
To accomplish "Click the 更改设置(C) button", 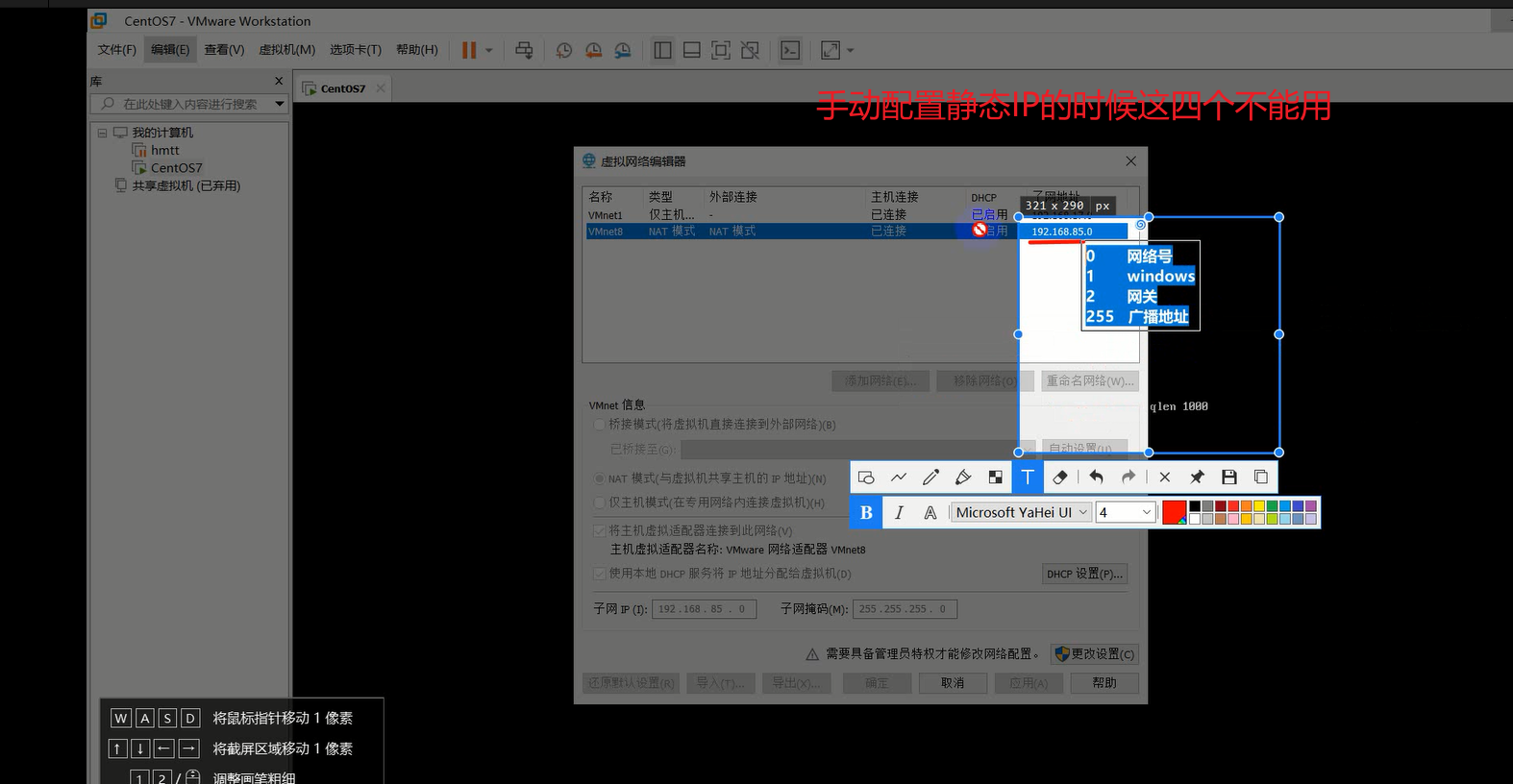I will coord(1095,654).
